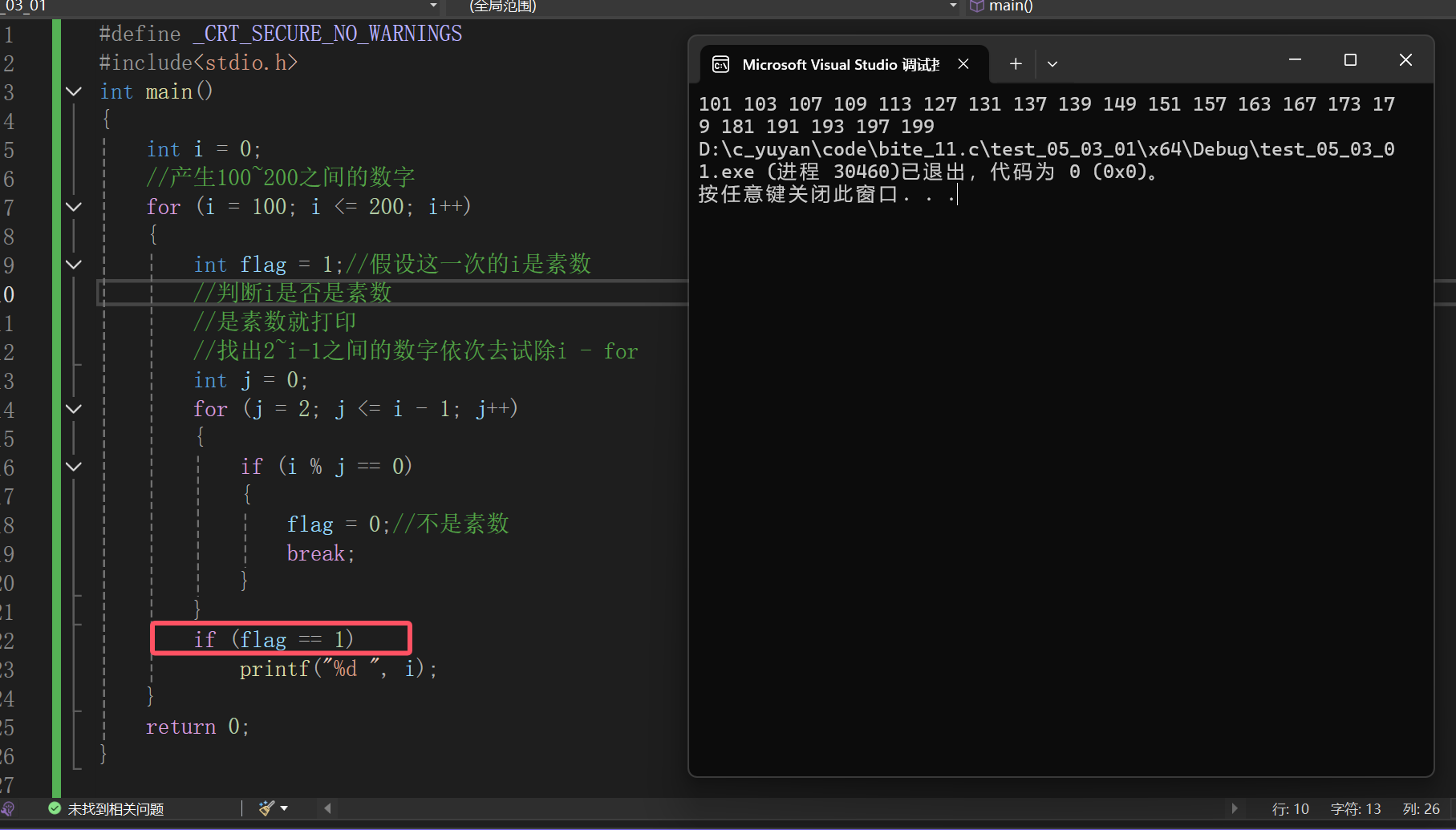Click the 'break;' statement
Screen dimensions: 1456x830
coord(321,553)
